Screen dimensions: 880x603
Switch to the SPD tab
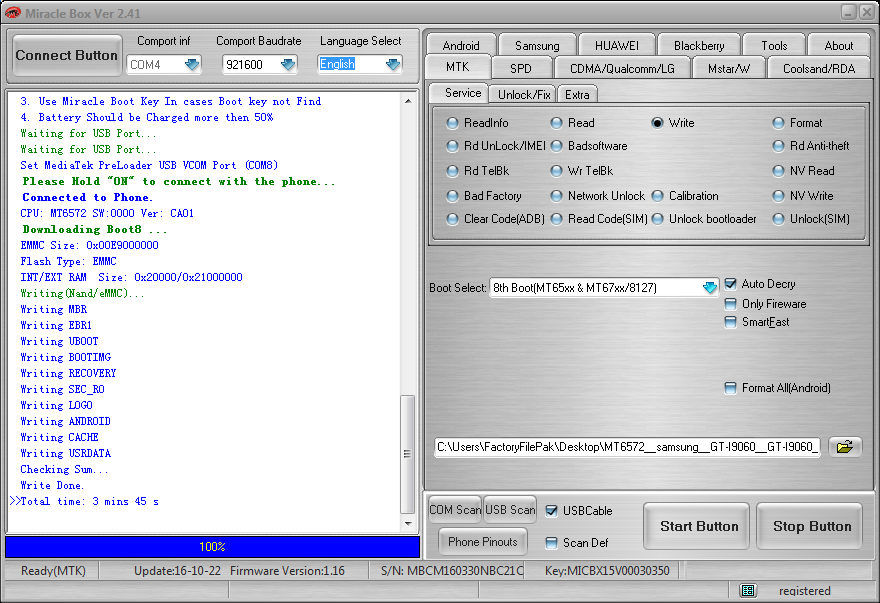pos(521,68)
